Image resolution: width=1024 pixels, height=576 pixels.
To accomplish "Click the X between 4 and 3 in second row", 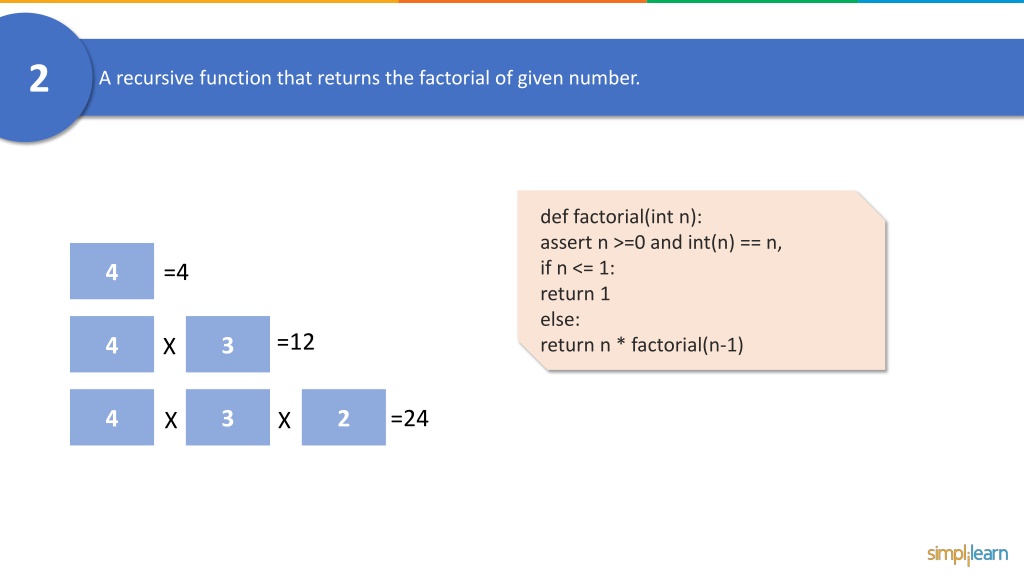I will point(169,346).
